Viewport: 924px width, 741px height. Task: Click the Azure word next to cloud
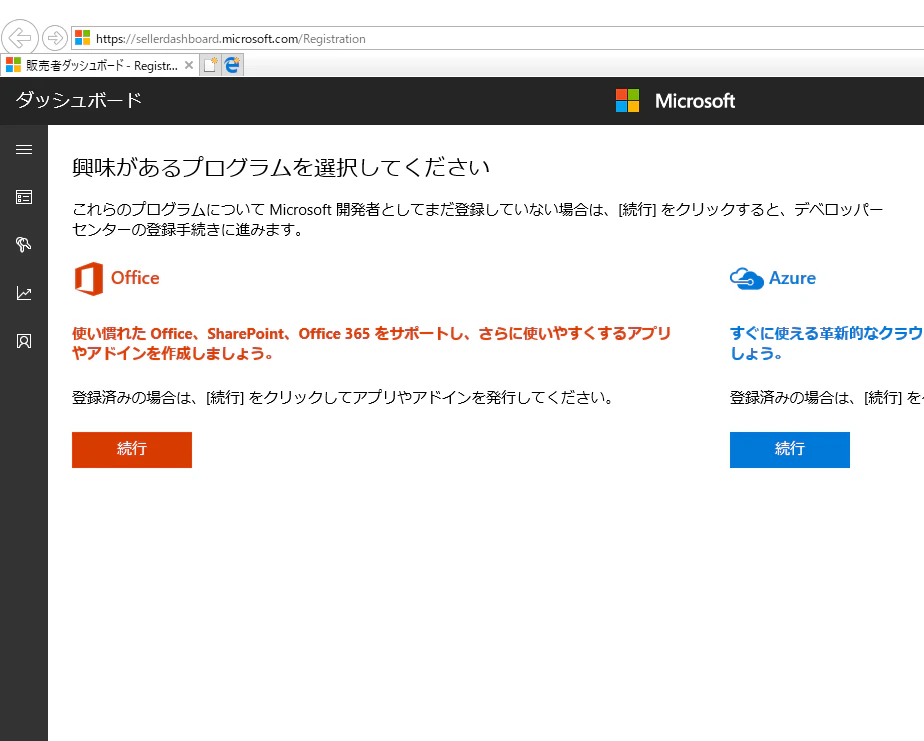pyautogui.click(x=793, y=278)
